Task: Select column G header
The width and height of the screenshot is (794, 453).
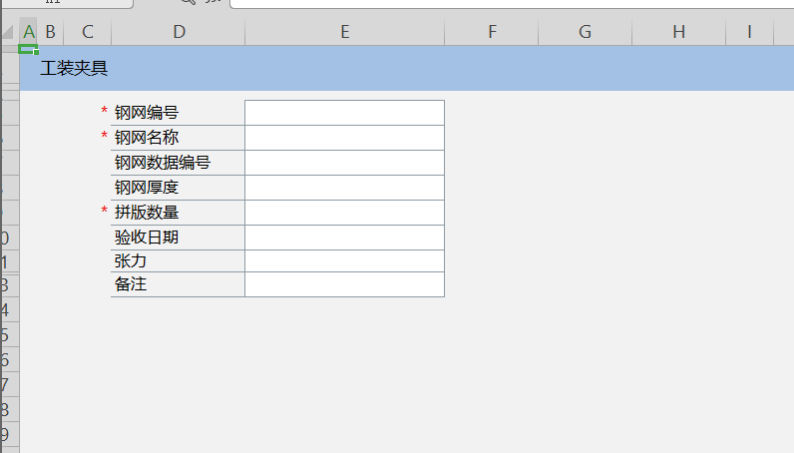Action: click(x=585, y=32)
